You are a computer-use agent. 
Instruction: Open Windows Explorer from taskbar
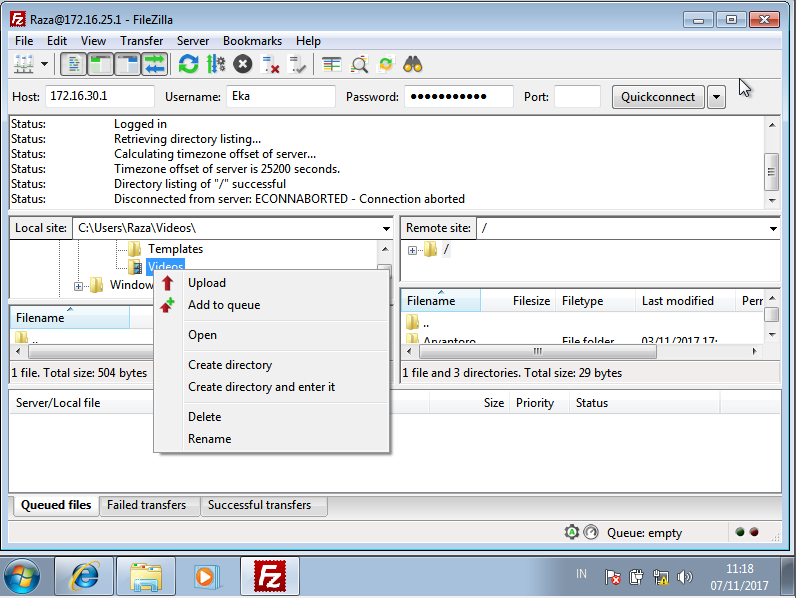(x=146, y=576)
